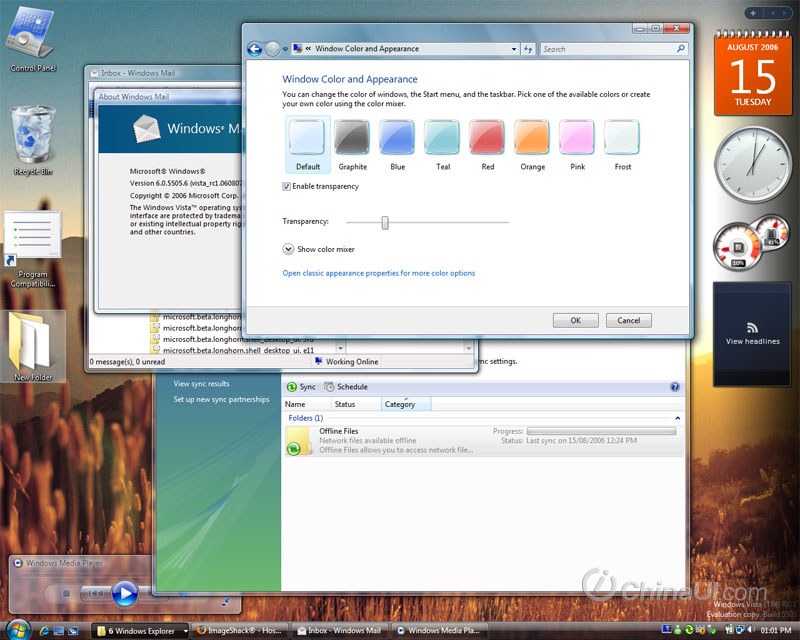Click the search magnifier icon
The height and width of the screenshot is (640, 800).
681,48
